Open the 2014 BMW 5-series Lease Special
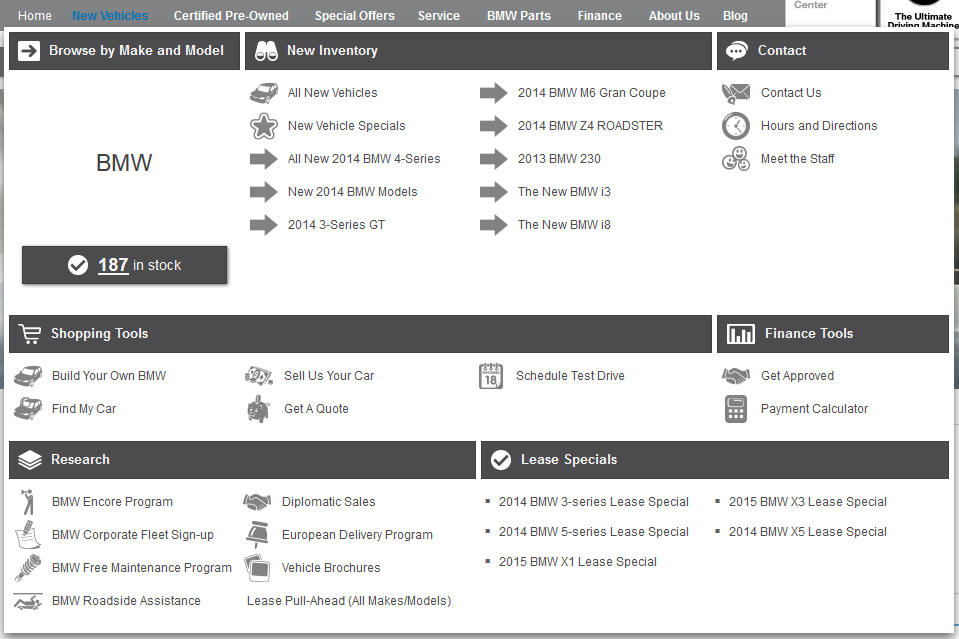Viewport: 959px width, 639px height. pyautogui.click(x=594, y=532)
